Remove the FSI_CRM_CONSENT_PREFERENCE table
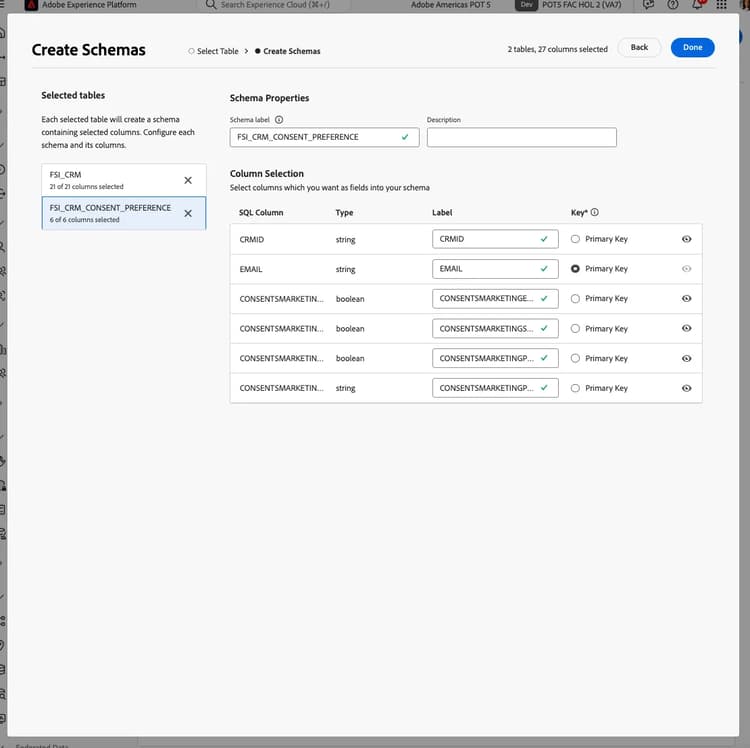Screen dimensions: 750x748 click(188, 213)
